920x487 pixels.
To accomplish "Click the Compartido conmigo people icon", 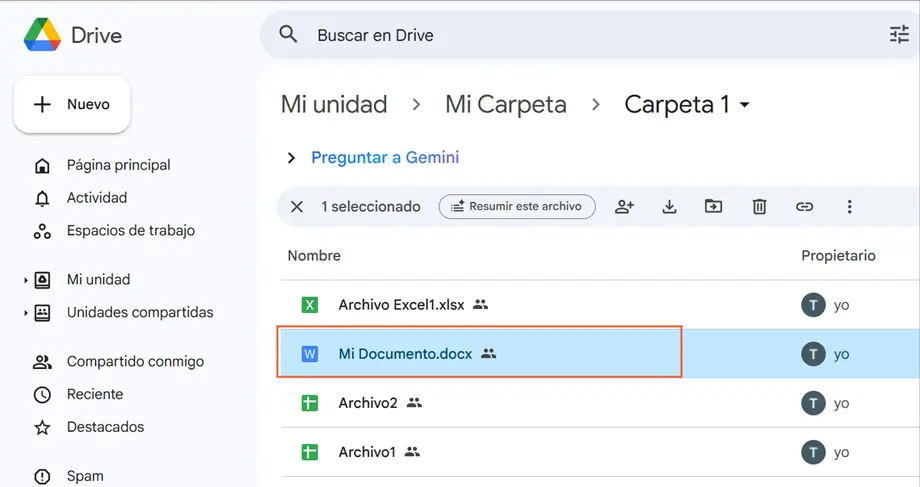I will point(42,363).
